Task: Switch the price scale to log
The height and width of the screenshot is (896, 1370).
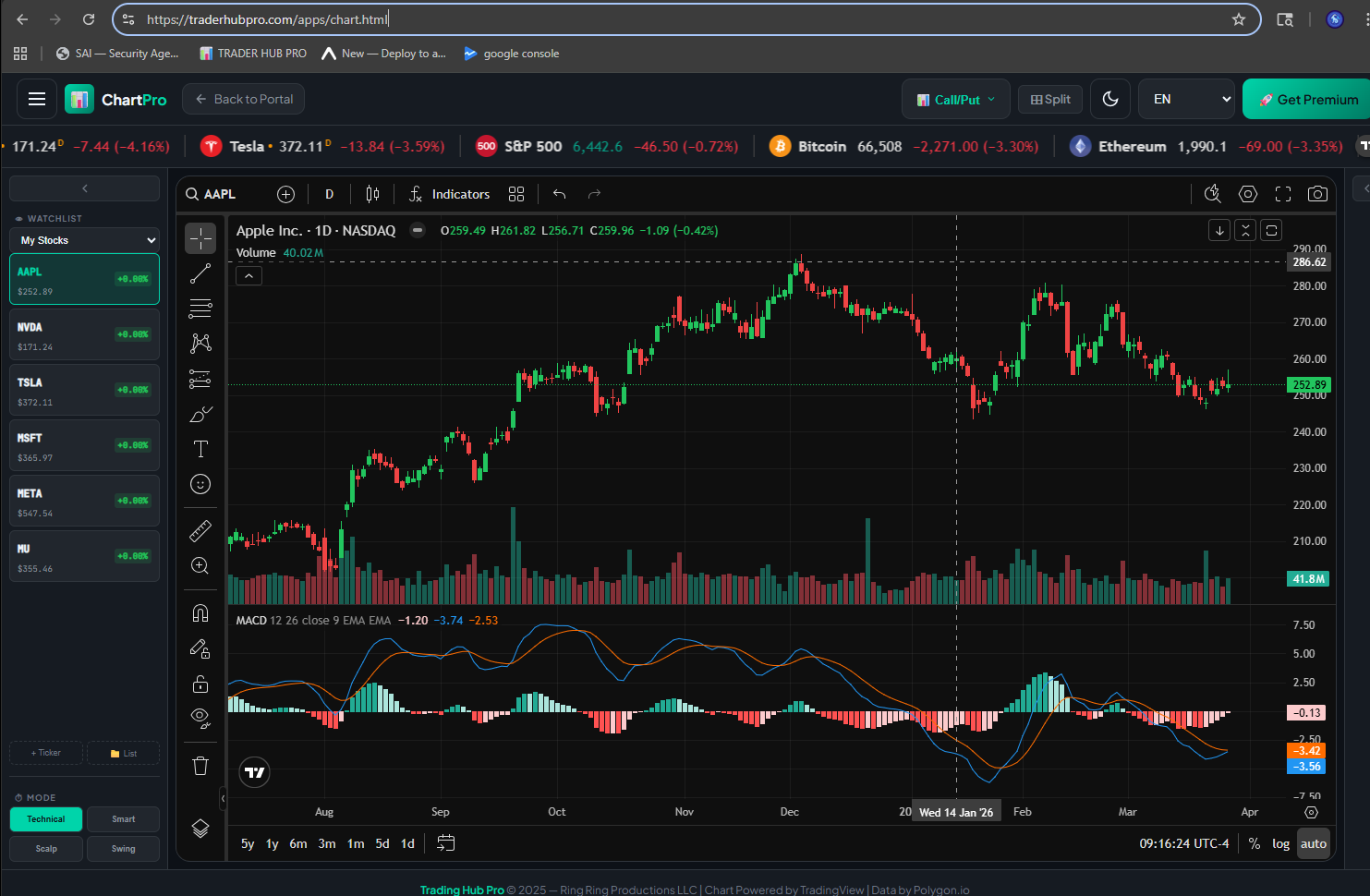Action: pyautogui.click(x=1281, y=843)
